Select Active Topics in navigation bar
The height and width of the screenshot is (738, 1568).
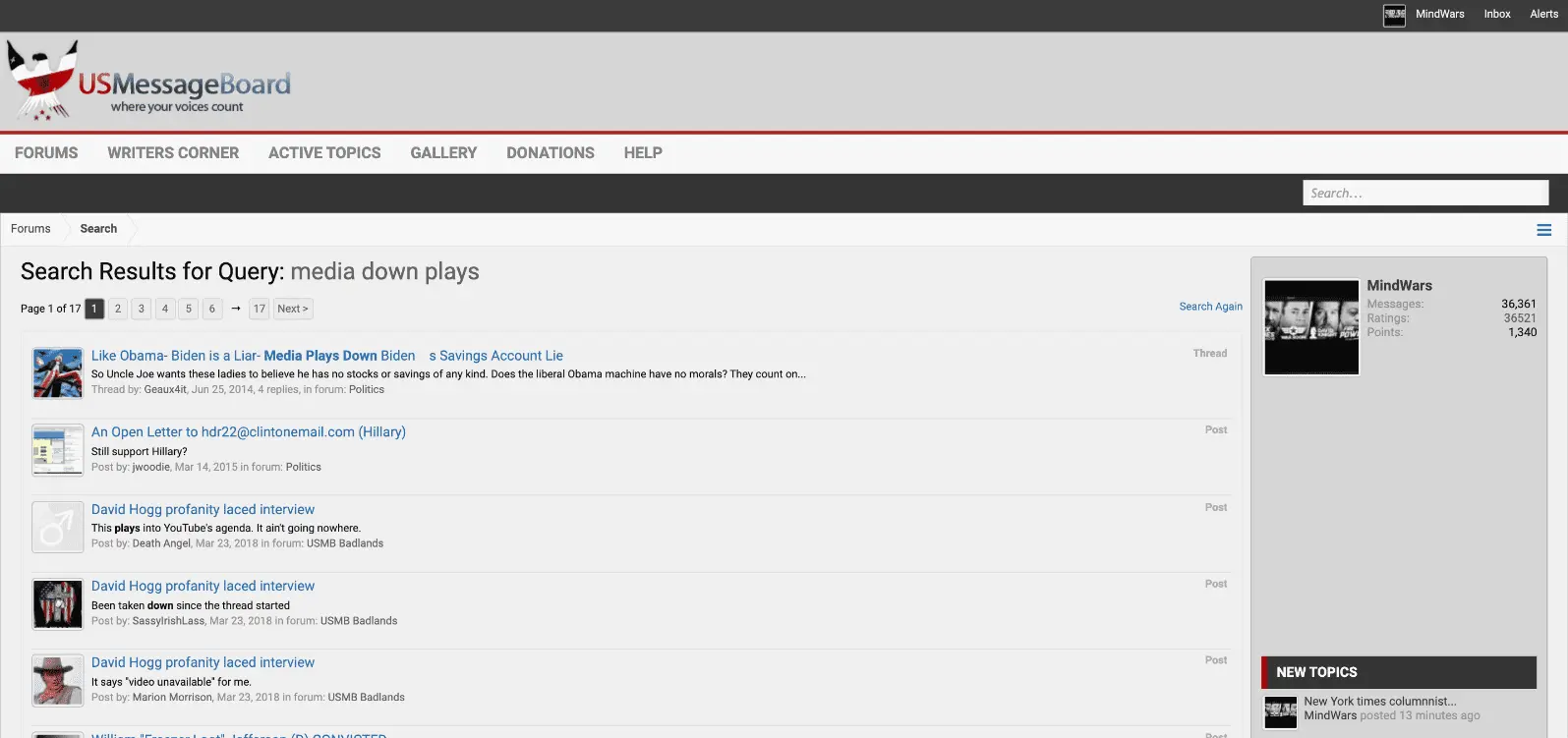(x=324, y=153)
